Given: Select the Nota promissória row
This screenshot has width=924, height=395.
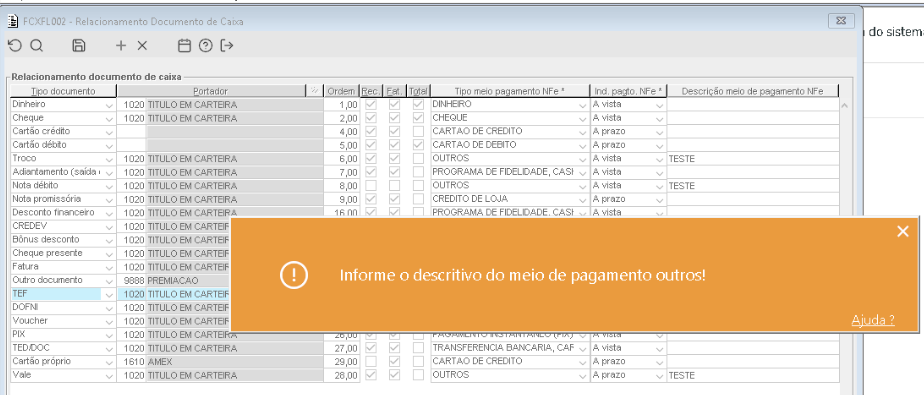Looking at the screenshot, I should [x=63, y=199].
